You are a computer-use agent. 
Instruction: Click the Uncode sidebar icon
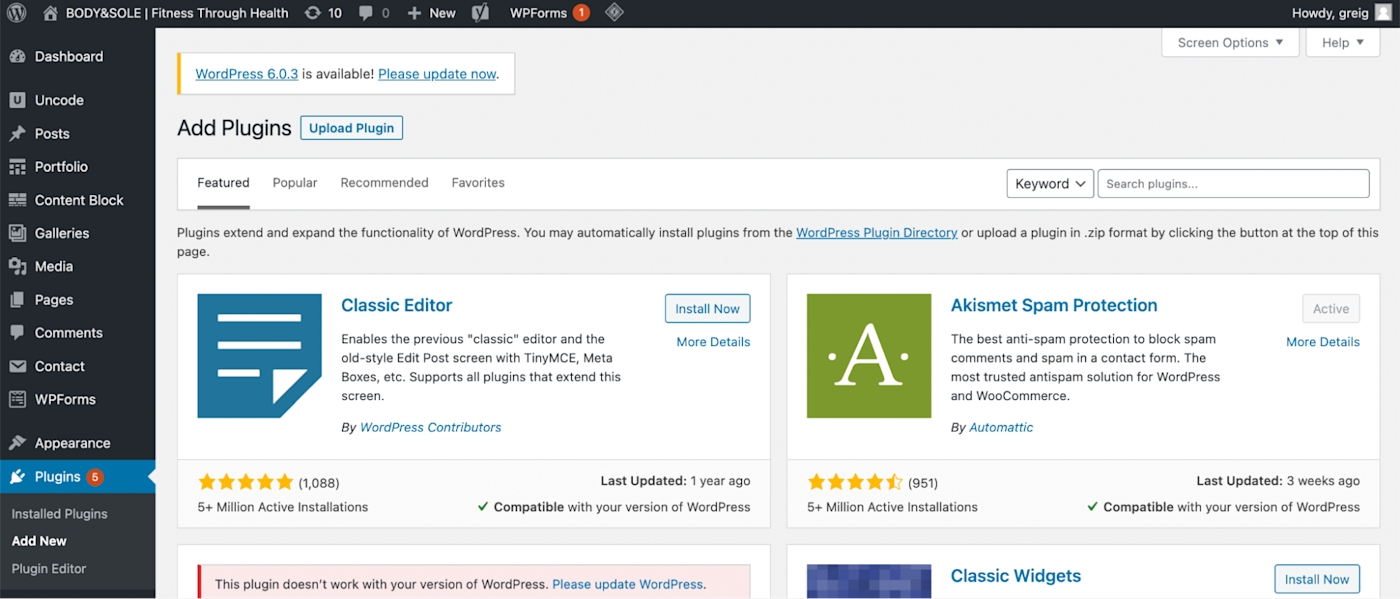click(x=17, y=100)
